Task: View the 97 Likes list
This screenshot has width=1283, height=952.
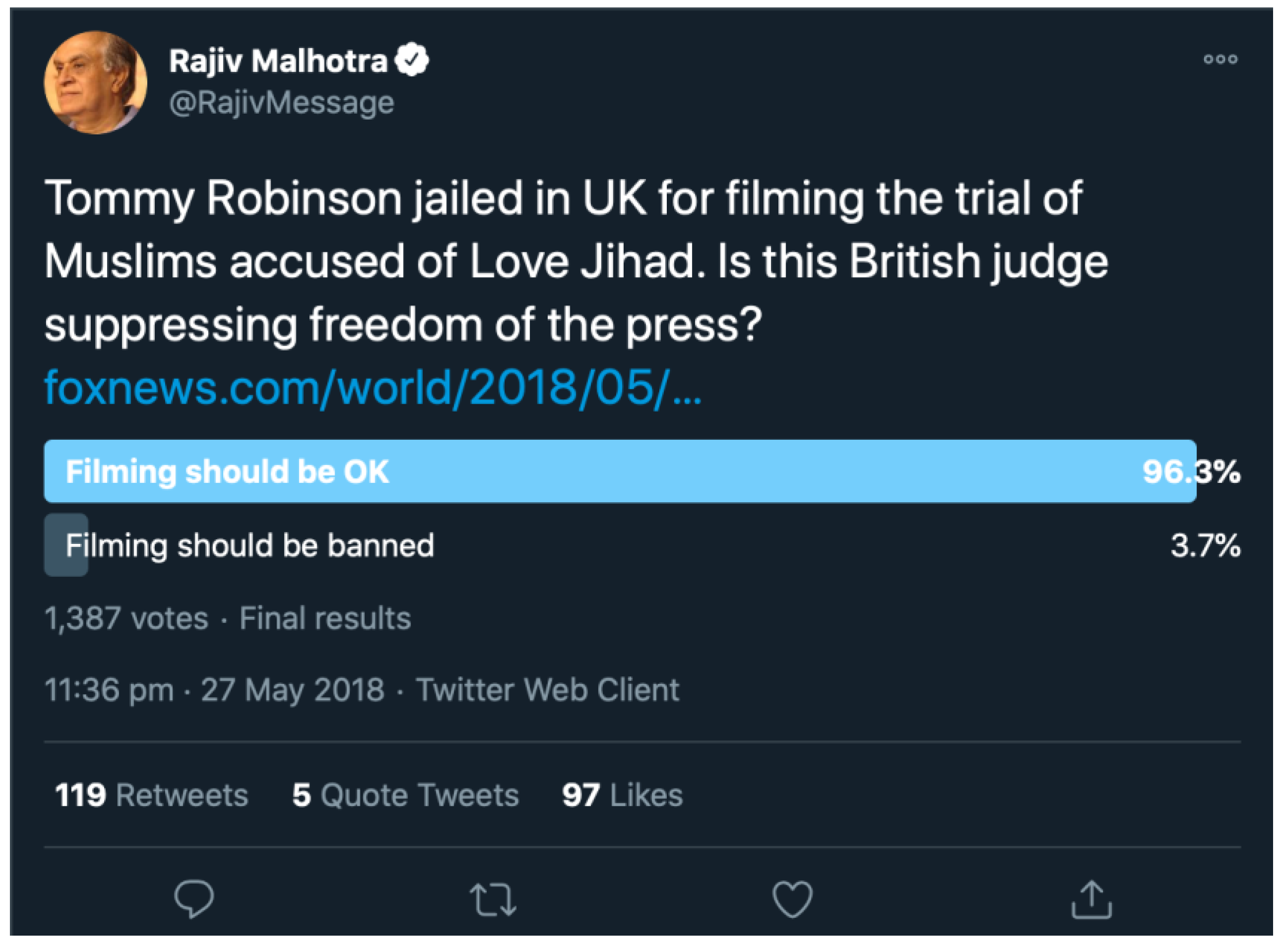Action: [x=622, y=795]
